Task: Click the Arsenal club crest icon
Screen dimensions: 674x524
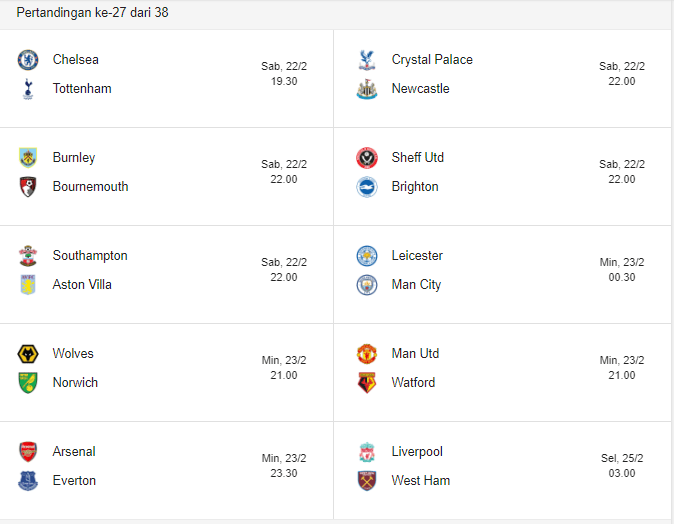Action: (27, 451)
